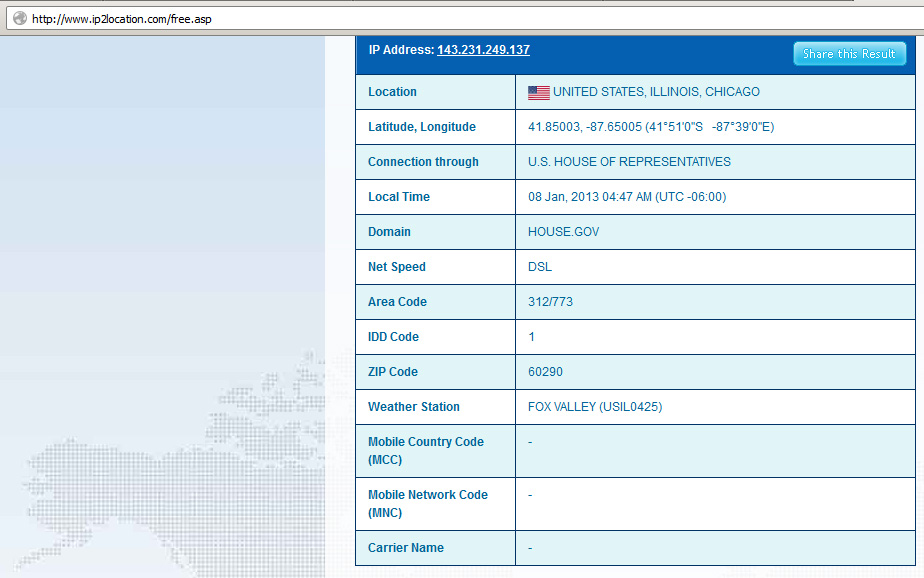
Task: Click the 'Location' row label
Action: 392,92
